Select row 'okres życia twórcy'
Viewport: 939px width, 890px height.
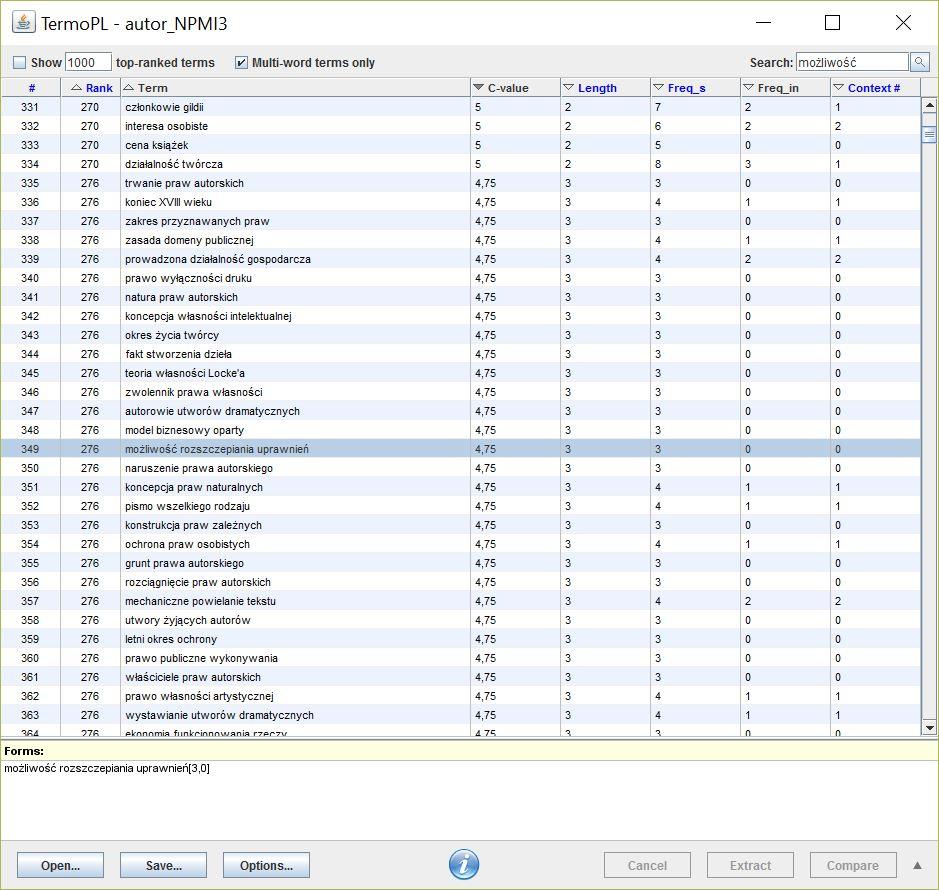pos(461,335)
